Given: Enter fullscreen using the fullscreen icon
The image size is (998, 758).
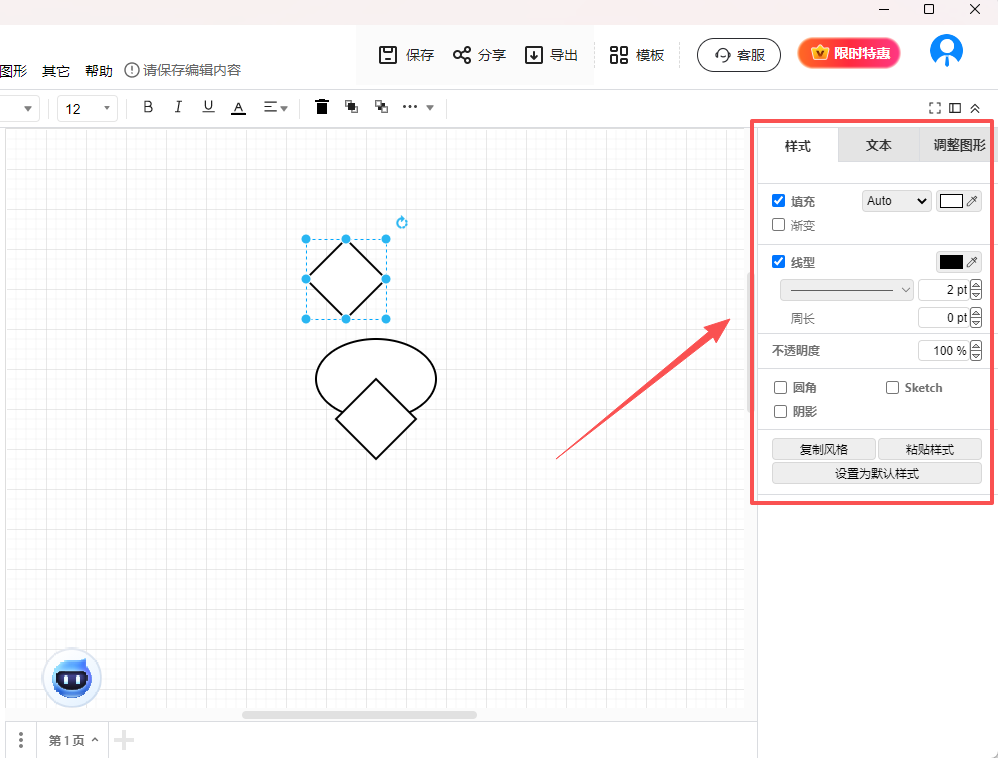Looking at the screenshot, I should click(935, 108).
